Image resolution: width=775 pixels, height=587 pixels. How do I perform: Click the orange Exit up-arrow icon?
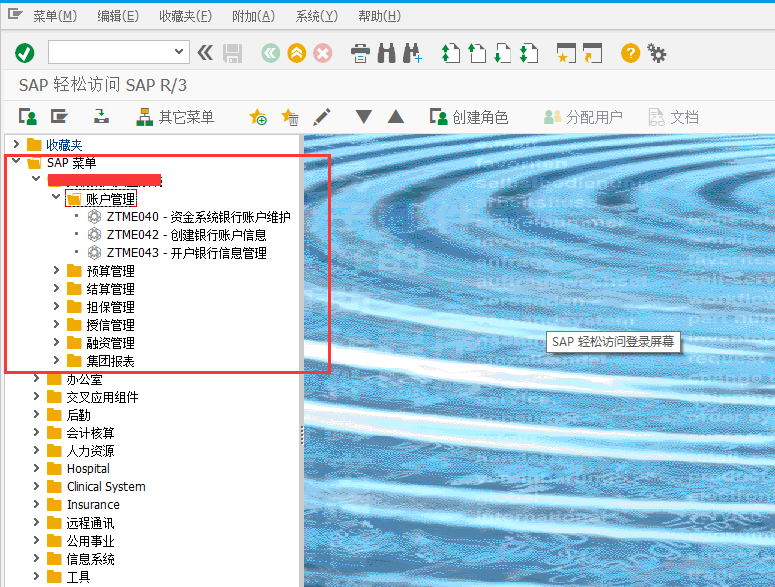pos(297,53)
